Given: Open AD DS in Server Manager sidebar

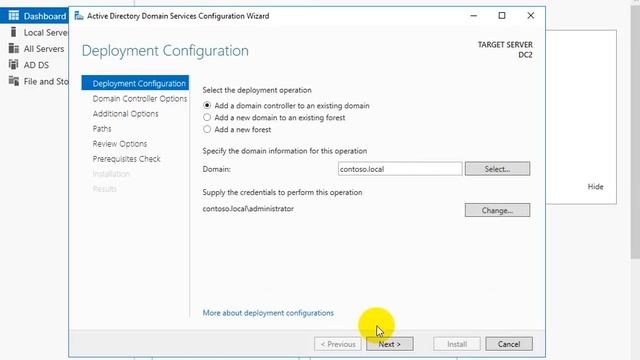Looking at the screenshot, I should tap(34, 65).
